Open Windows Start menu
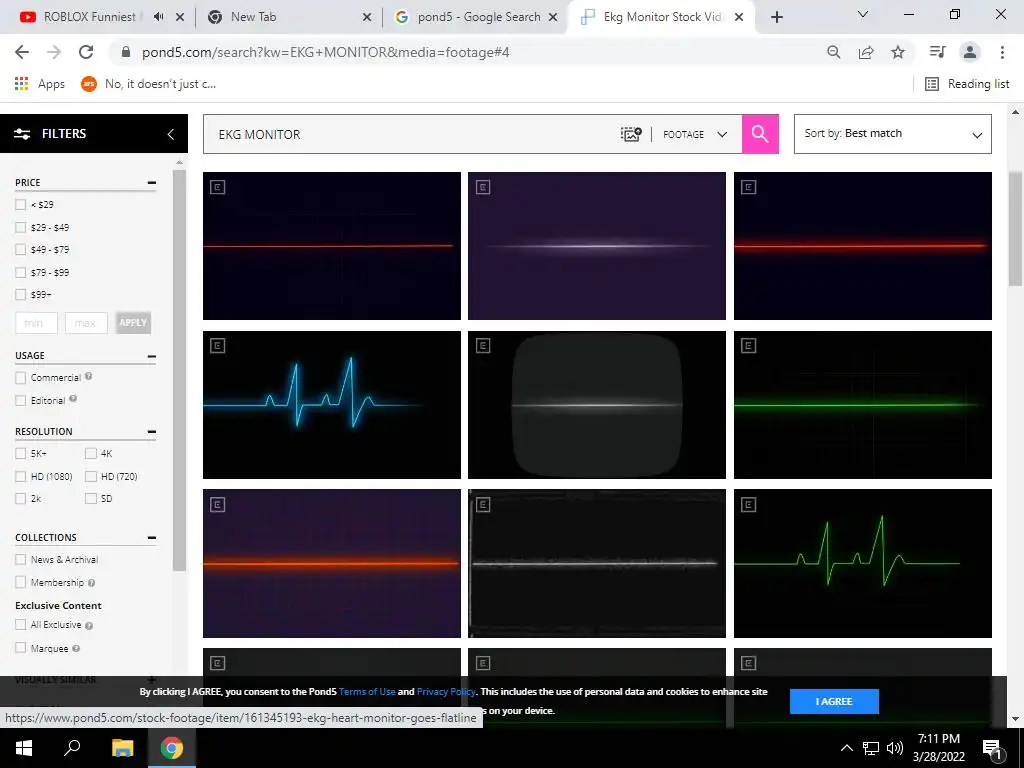This screenshot has height=768, width=1024. [24, 748]
